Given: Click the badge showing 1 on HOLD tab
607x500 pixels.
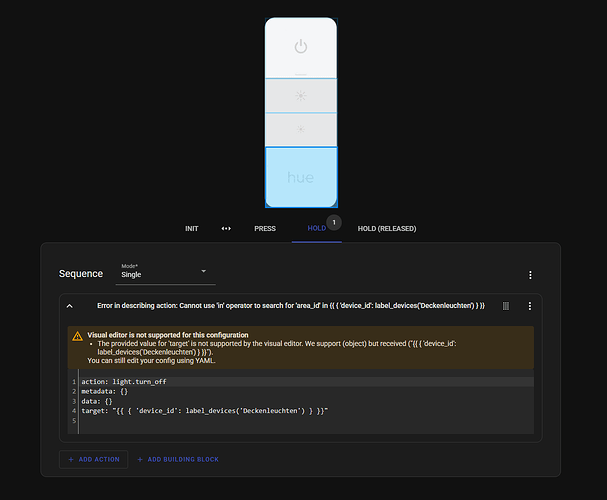Looking at the screenshot, I should click(334, 223).
